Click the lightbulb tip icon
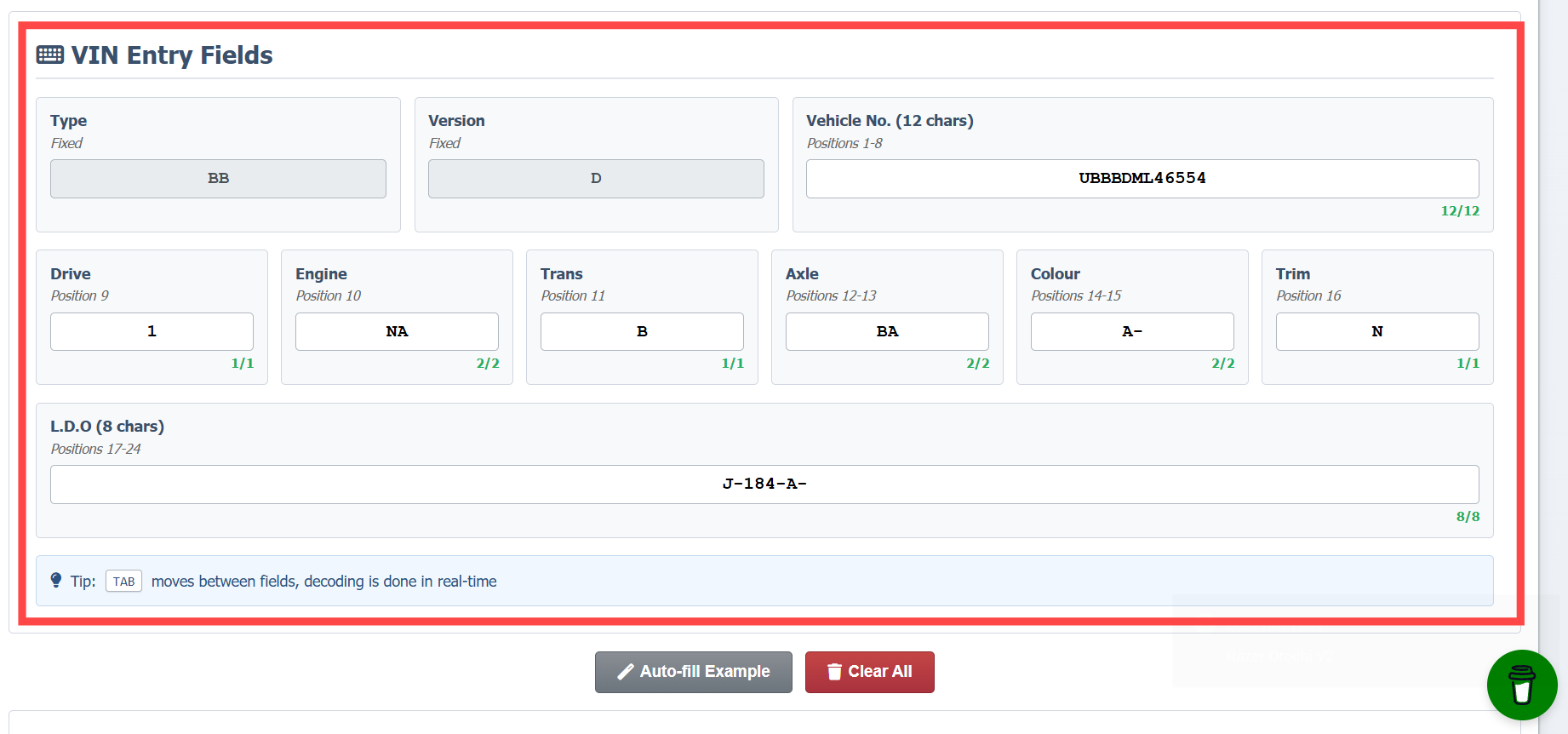 pos(56,581)
